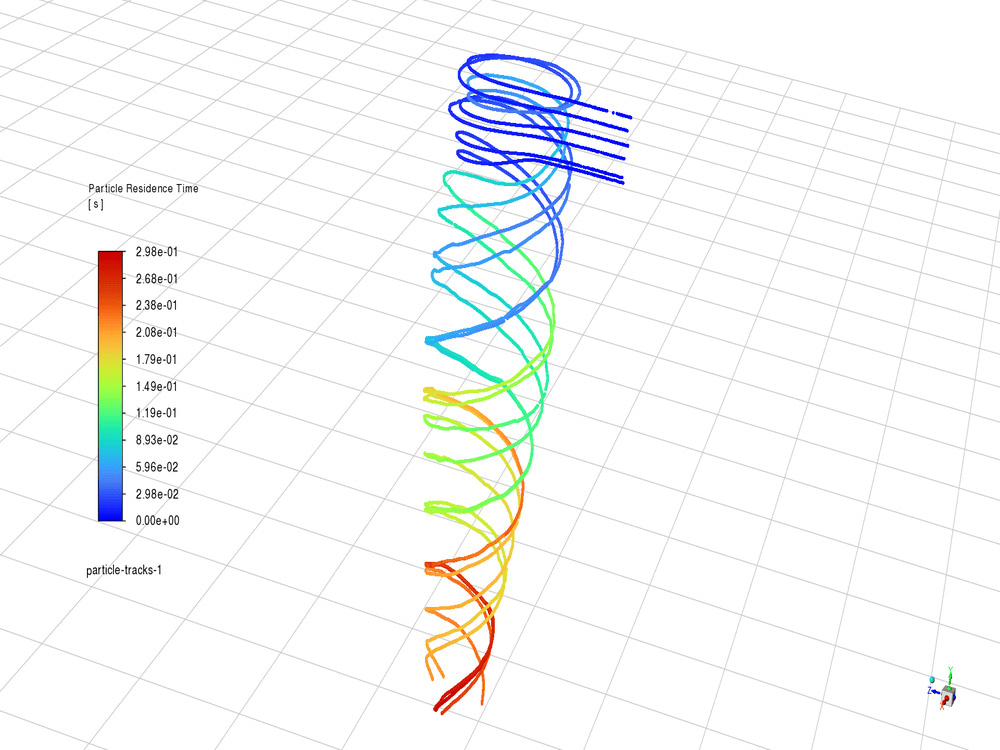Click the cyan sphere near the axis triad
The image size is (1000, 750).
point(932,679)
